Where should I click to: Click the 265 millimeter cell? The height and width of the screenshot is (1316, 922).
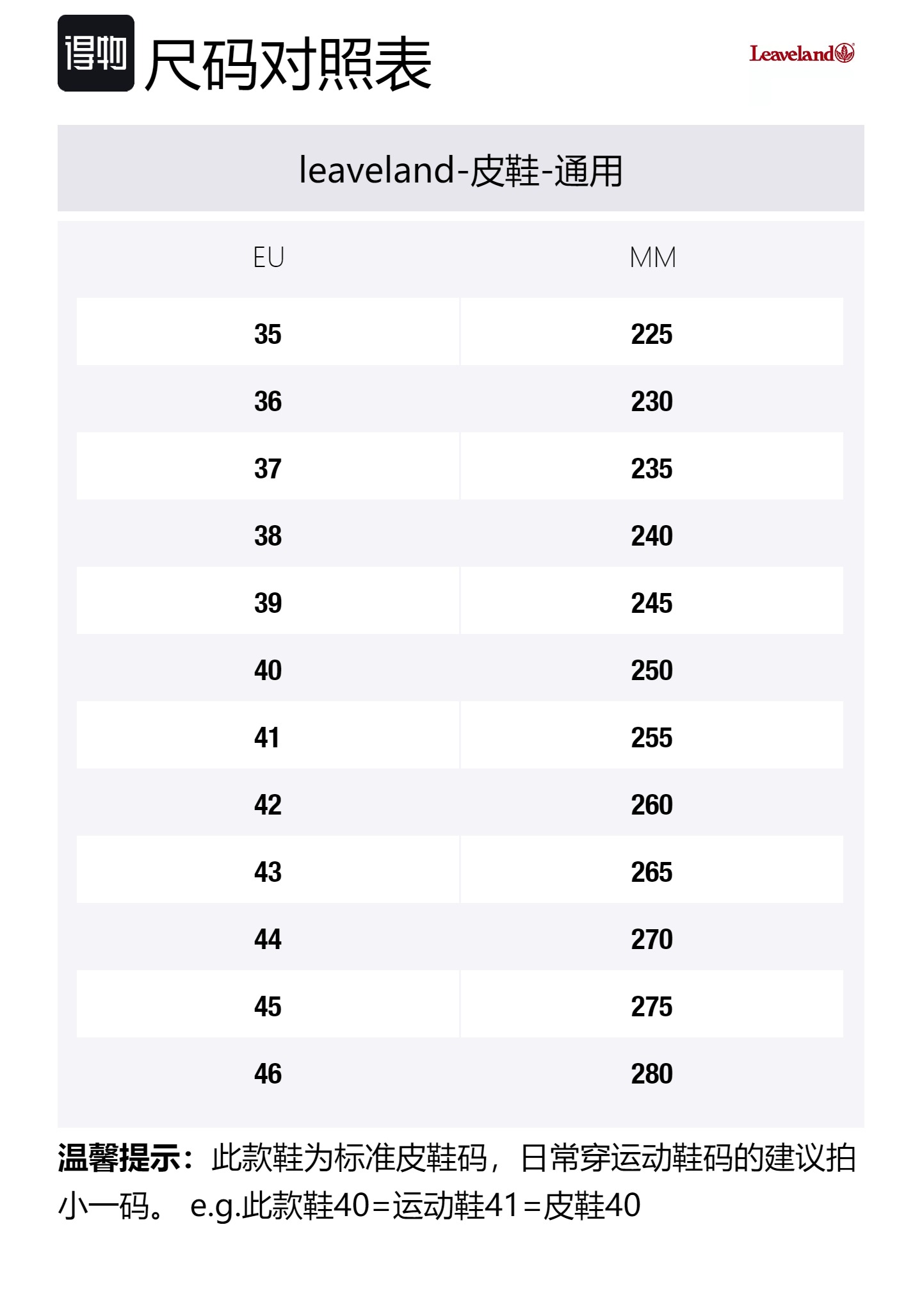(x=652, y=872)
